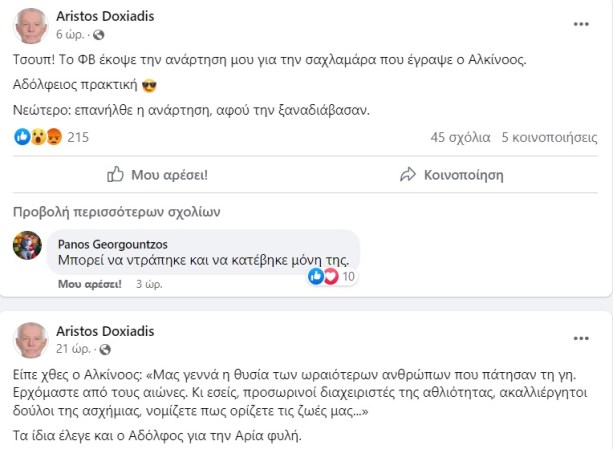Open the options menu of the first post
The width and height of the screenshot is (613, 449).
(580, 23)
